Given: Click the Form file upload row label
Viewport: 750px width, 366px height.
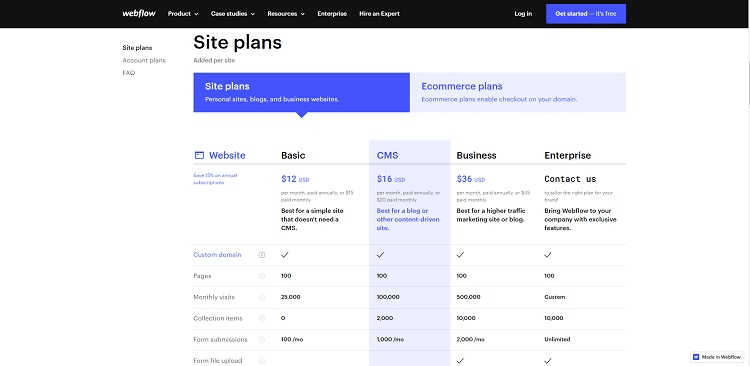Looking at the screenshot, I should (x=218, y=361).
